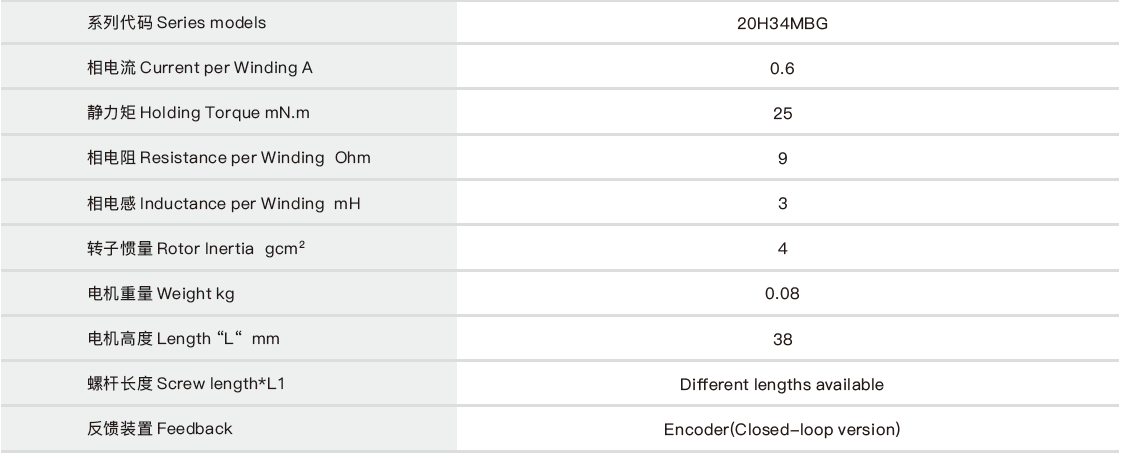Click the Inductance per Winding mH label
Viewport: 1124px width, 455px height.
(x=223, y=204)
